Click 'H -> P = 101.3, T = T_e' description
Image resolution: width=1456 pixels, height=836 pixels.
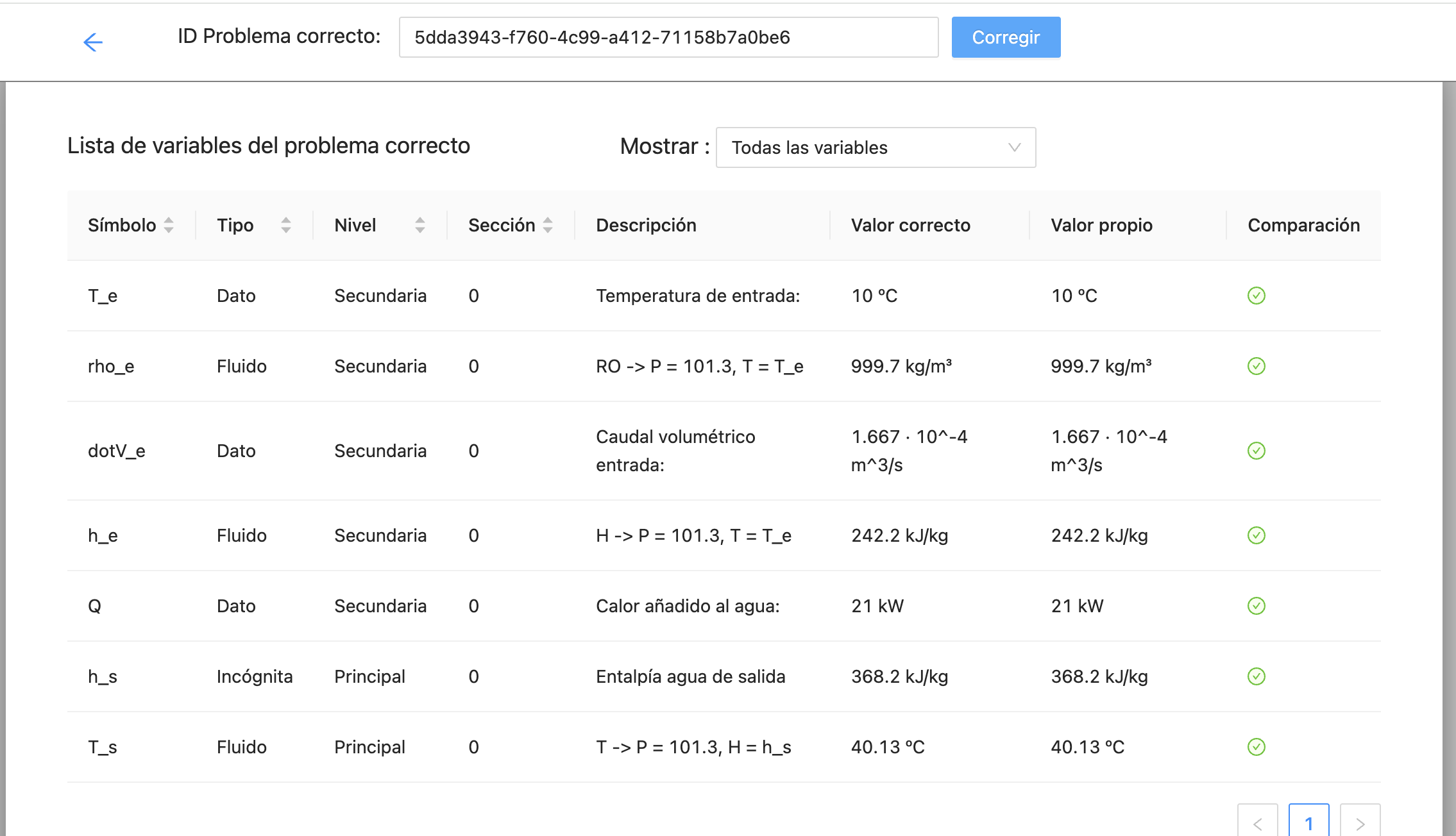coord(693,535)
